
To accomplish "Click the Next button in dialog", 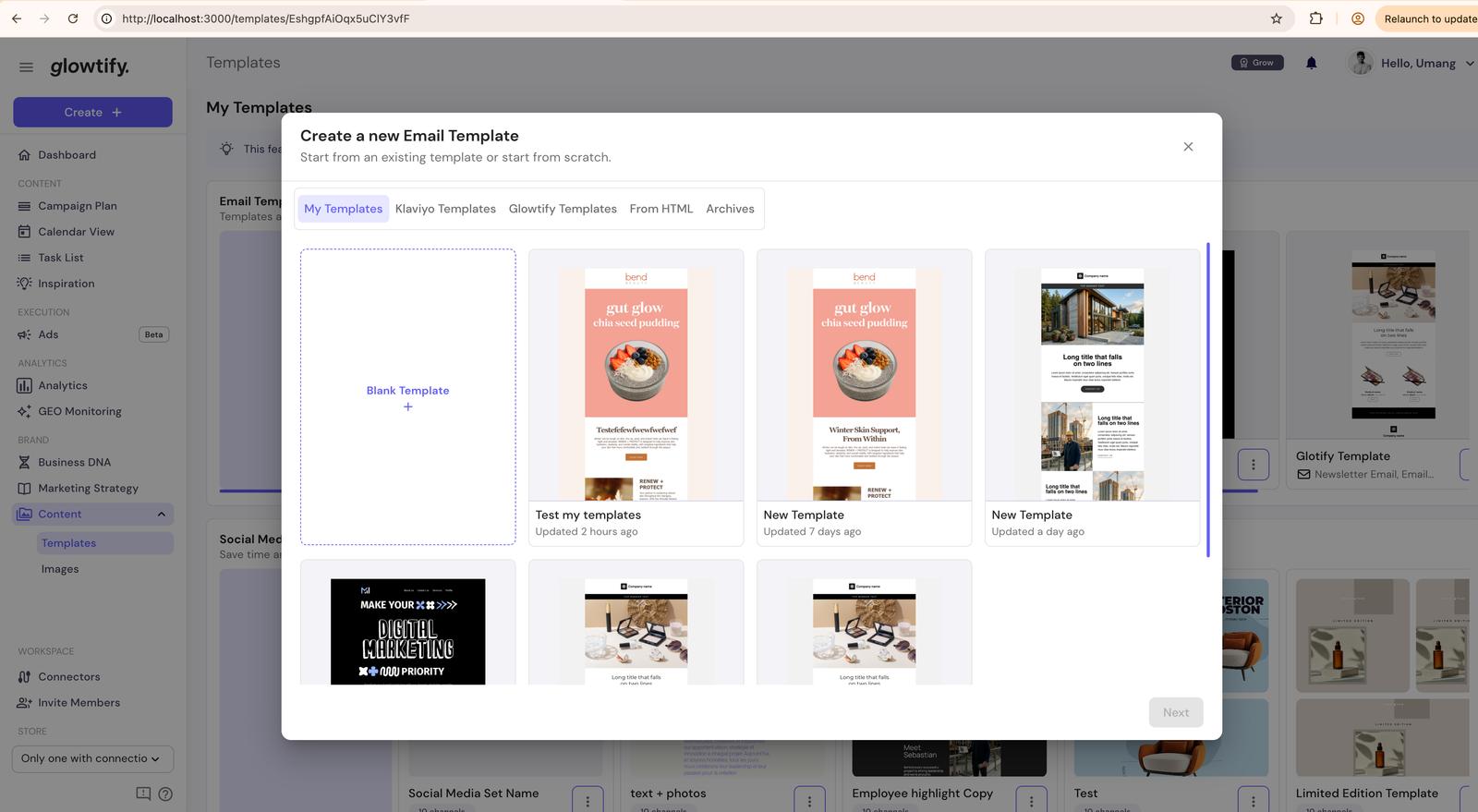I will coord(1176,712).
